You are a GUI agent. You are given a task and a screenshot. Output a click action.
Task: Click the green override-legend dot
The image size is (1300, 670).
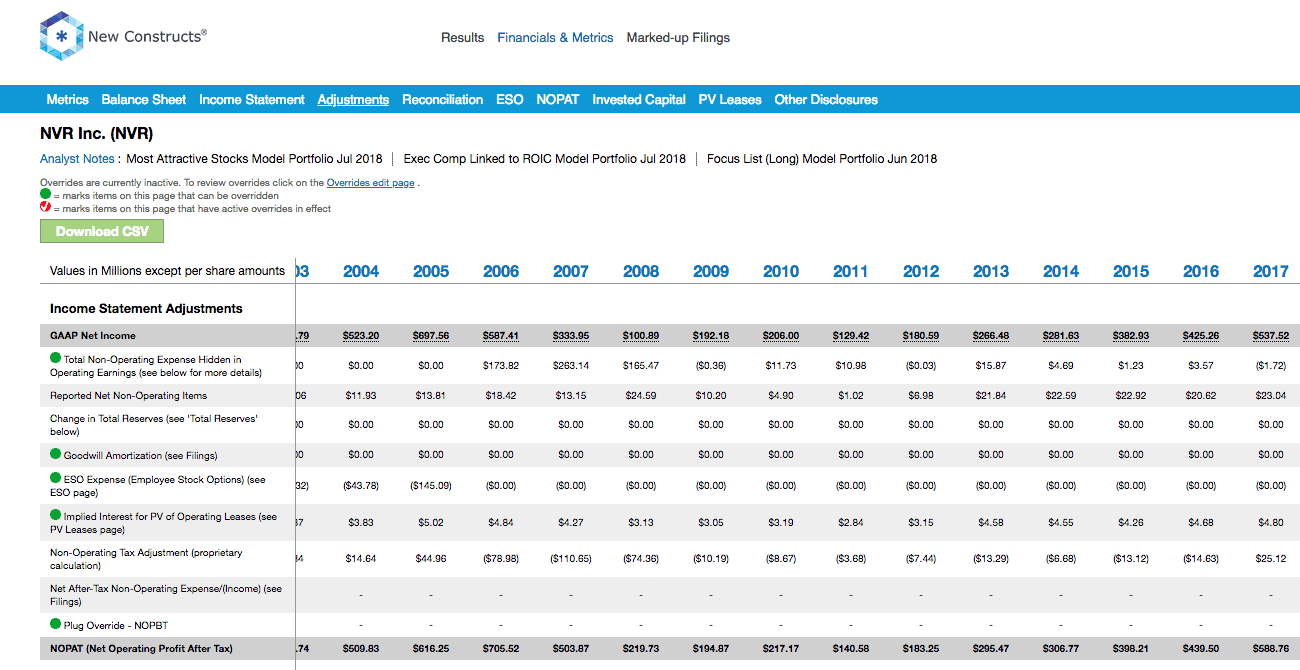coord(45,196)
